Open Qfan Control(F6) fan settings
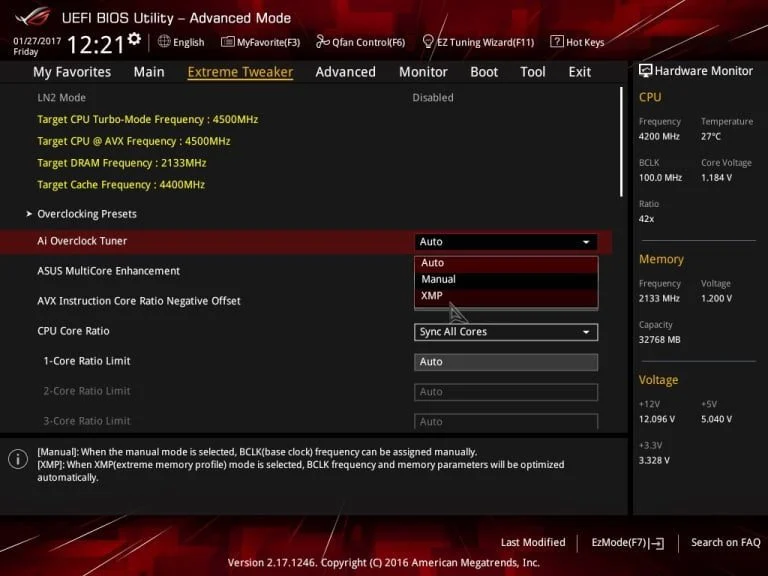Viewport: 768px width, 576px height. coord(361,42)
